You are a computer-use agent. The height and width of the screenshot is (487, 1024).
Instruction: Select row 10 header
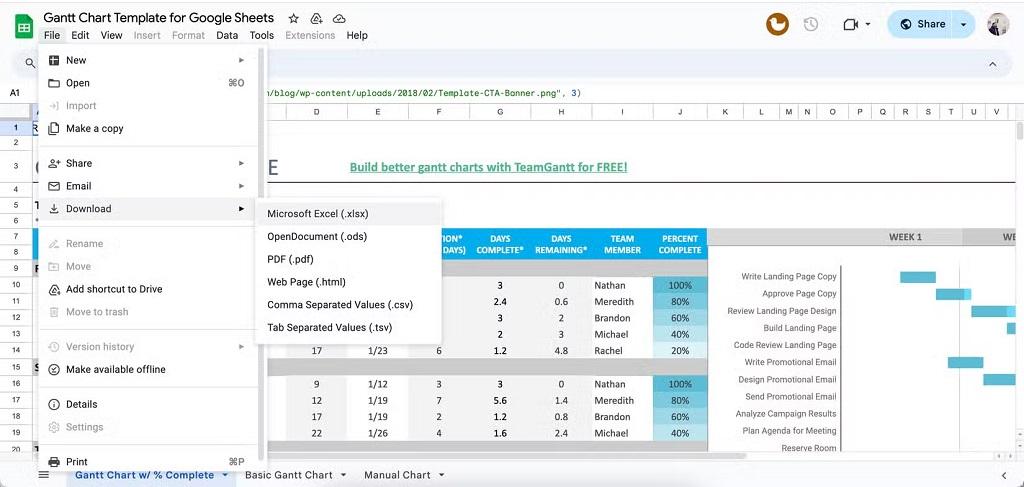pos(16,285)
